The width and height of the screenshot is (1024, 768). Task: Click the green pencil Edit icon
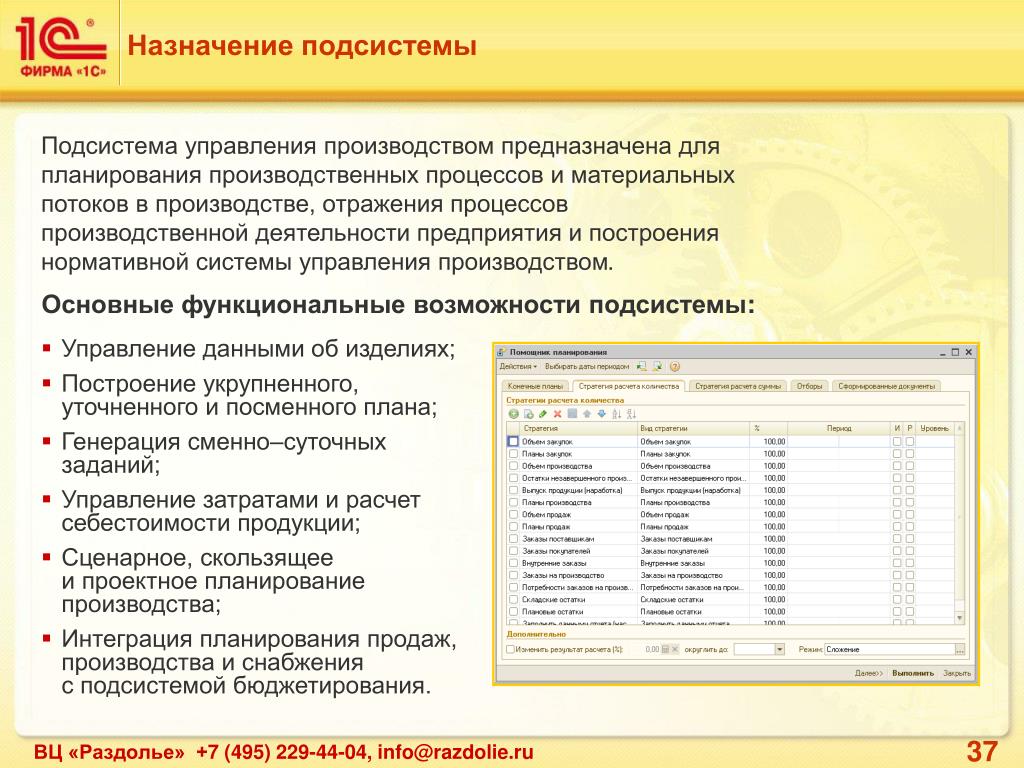[543, 414]
